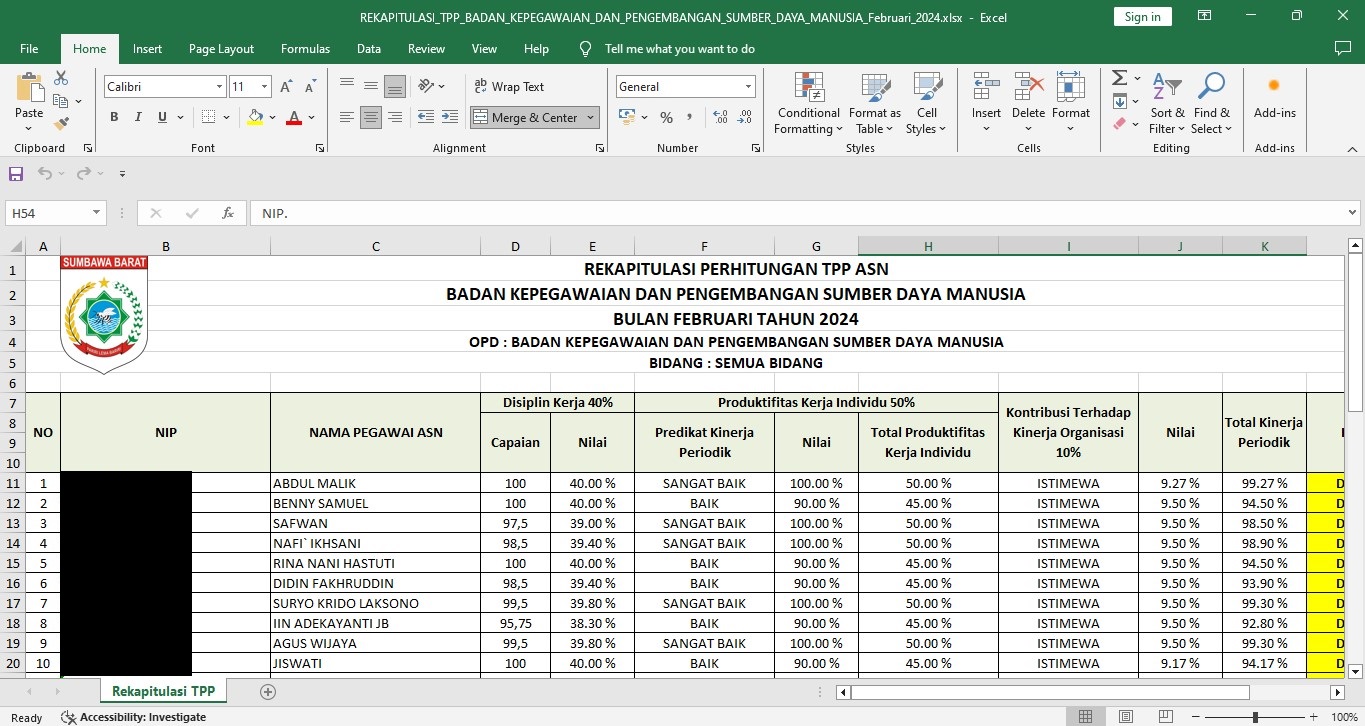
Task: Switch to the Formulas tab
Action: point(305,49)
